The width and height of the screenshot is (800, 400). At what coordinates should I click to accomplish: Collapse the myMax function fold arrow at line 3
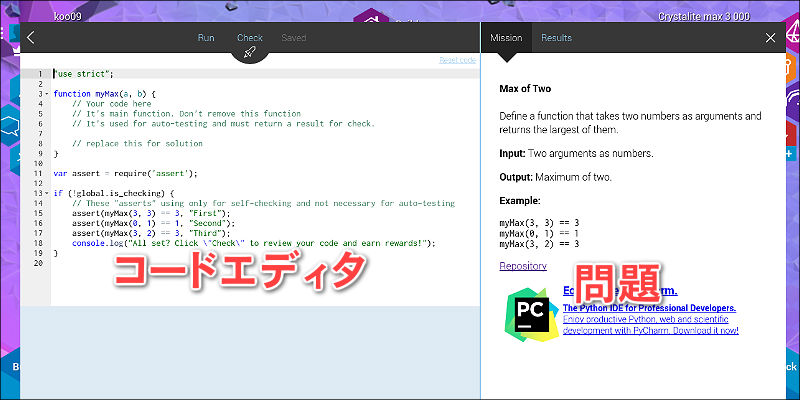47,94
